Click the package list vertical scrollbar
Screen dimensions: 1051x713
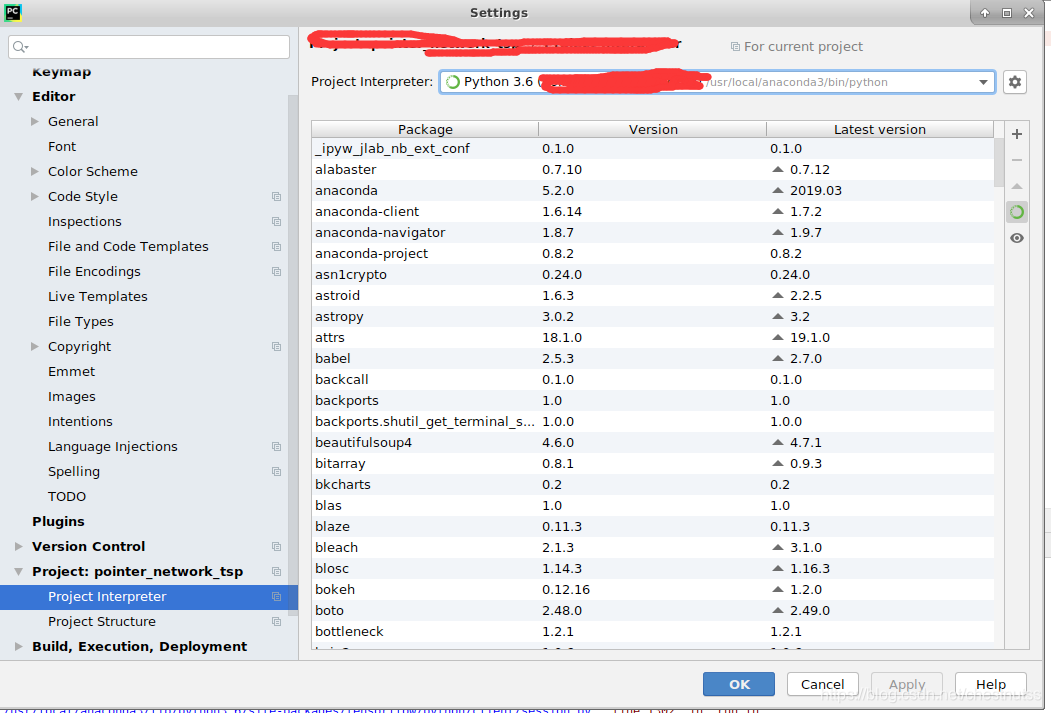pos(999,163)
